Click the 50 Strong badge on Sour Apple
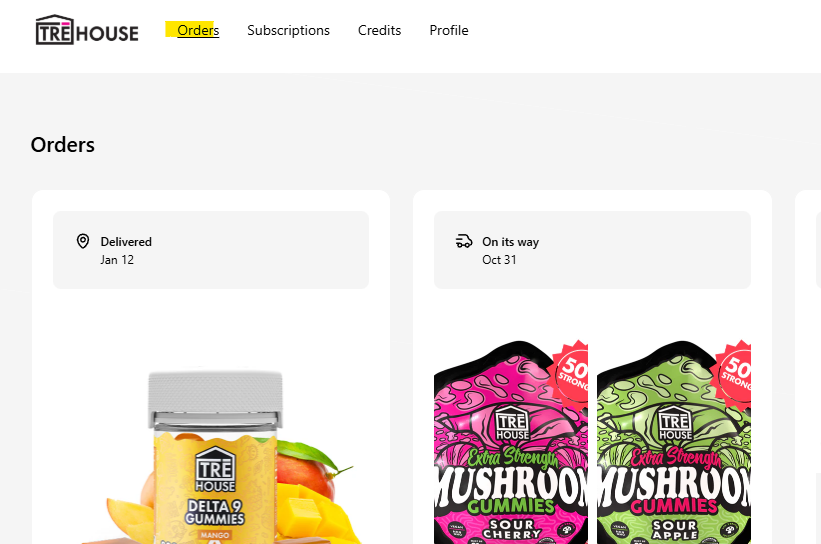Viewport: 821px width, 544px height. pos(735,373)
